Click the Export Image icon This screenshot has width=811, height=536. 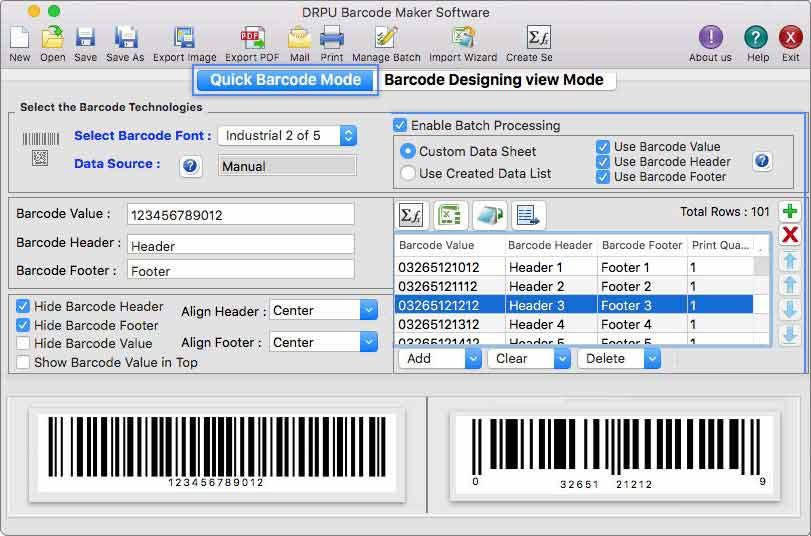pyautogui.click(x=184, y=37)
